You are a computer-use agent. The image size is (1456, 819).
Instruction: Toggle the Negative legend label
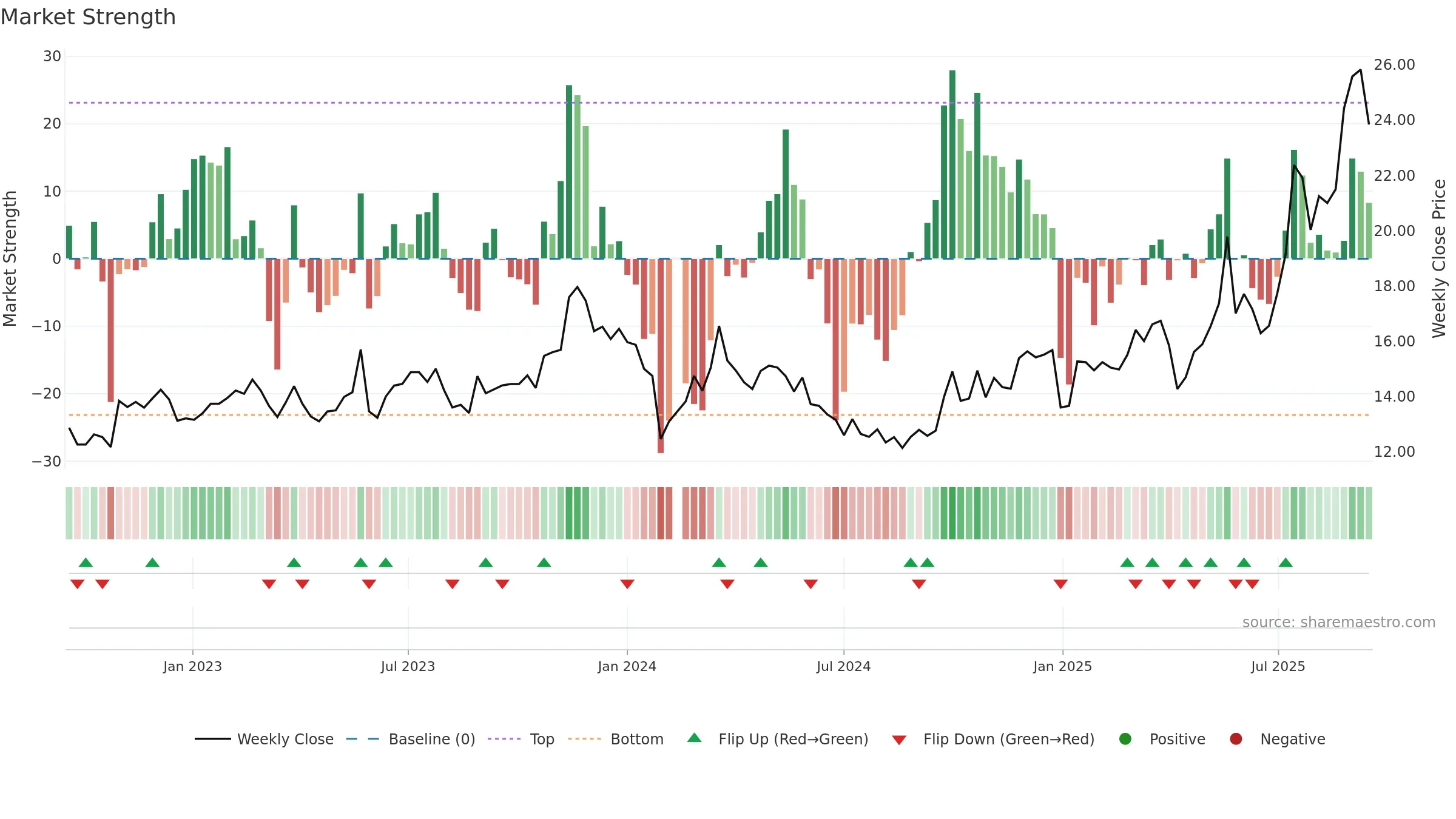tap(1293, 739)
